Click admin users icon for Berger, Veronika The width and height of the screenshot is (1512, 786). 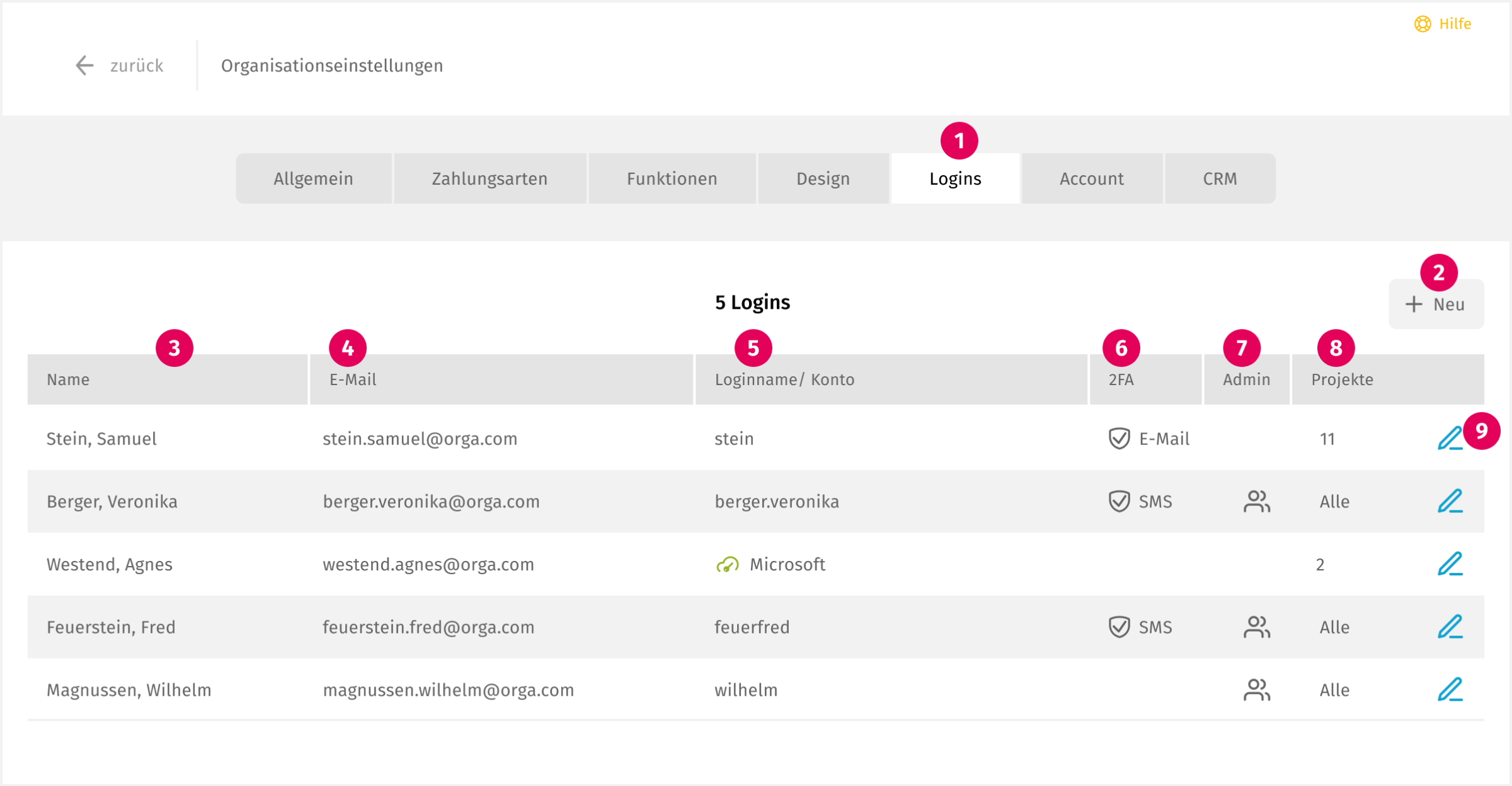click(x=1256, y=502)
